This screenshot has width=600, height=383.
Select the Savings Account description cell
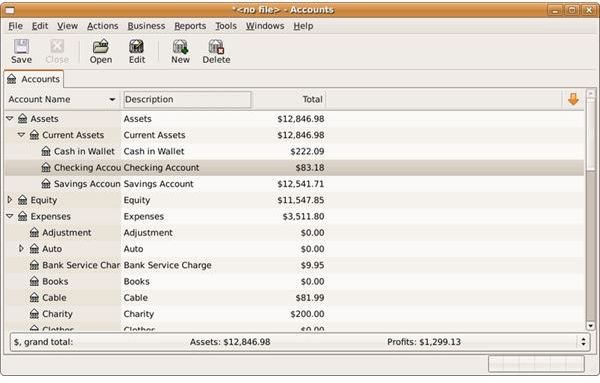point(158,184)
